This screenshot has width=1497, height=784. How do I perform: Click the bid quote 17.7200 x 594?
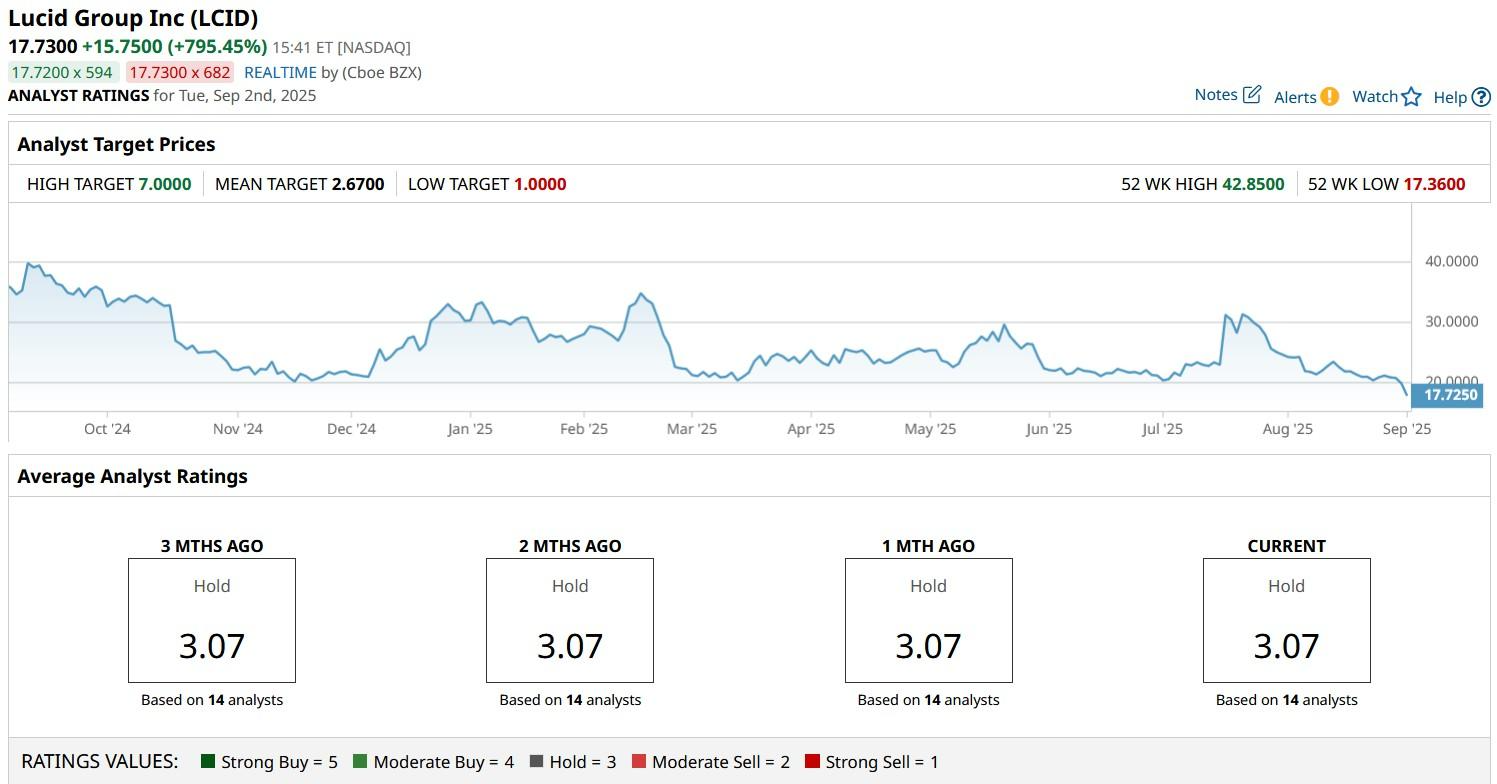62,72
